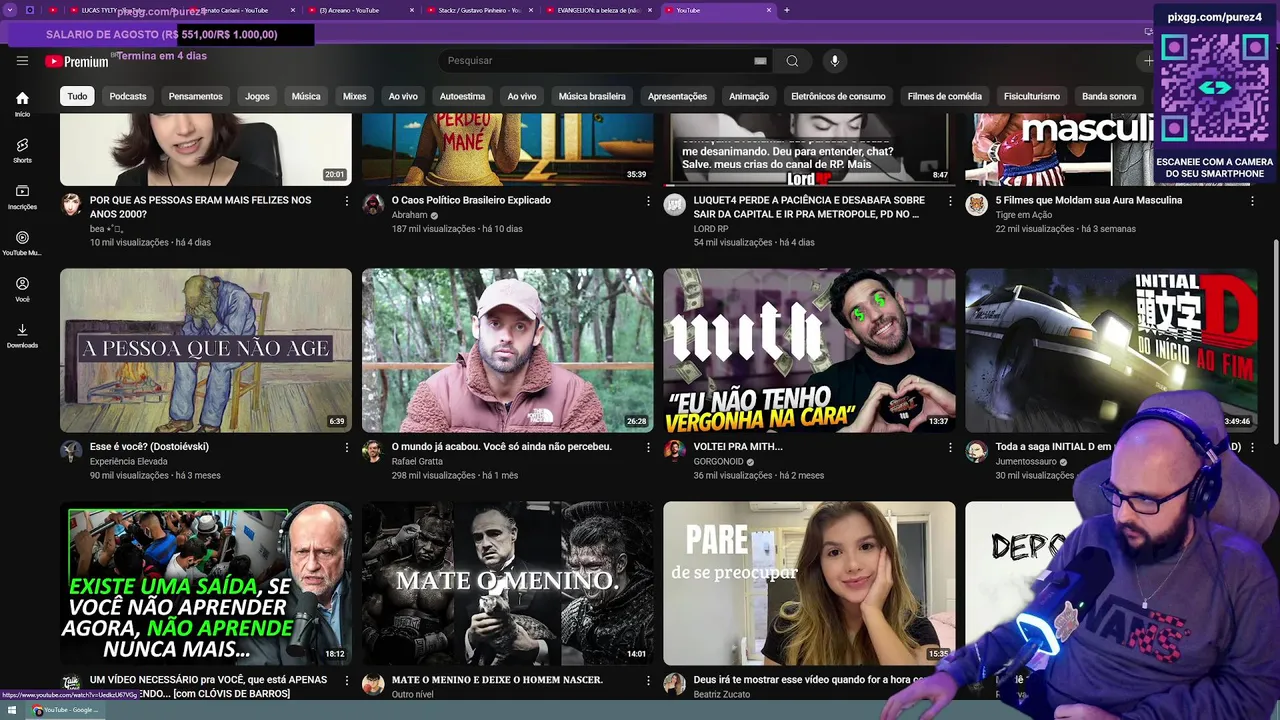1280x720 pixels.
Task: Visit the Jumentossauro channel link
Action: (x=1026, y=462)
